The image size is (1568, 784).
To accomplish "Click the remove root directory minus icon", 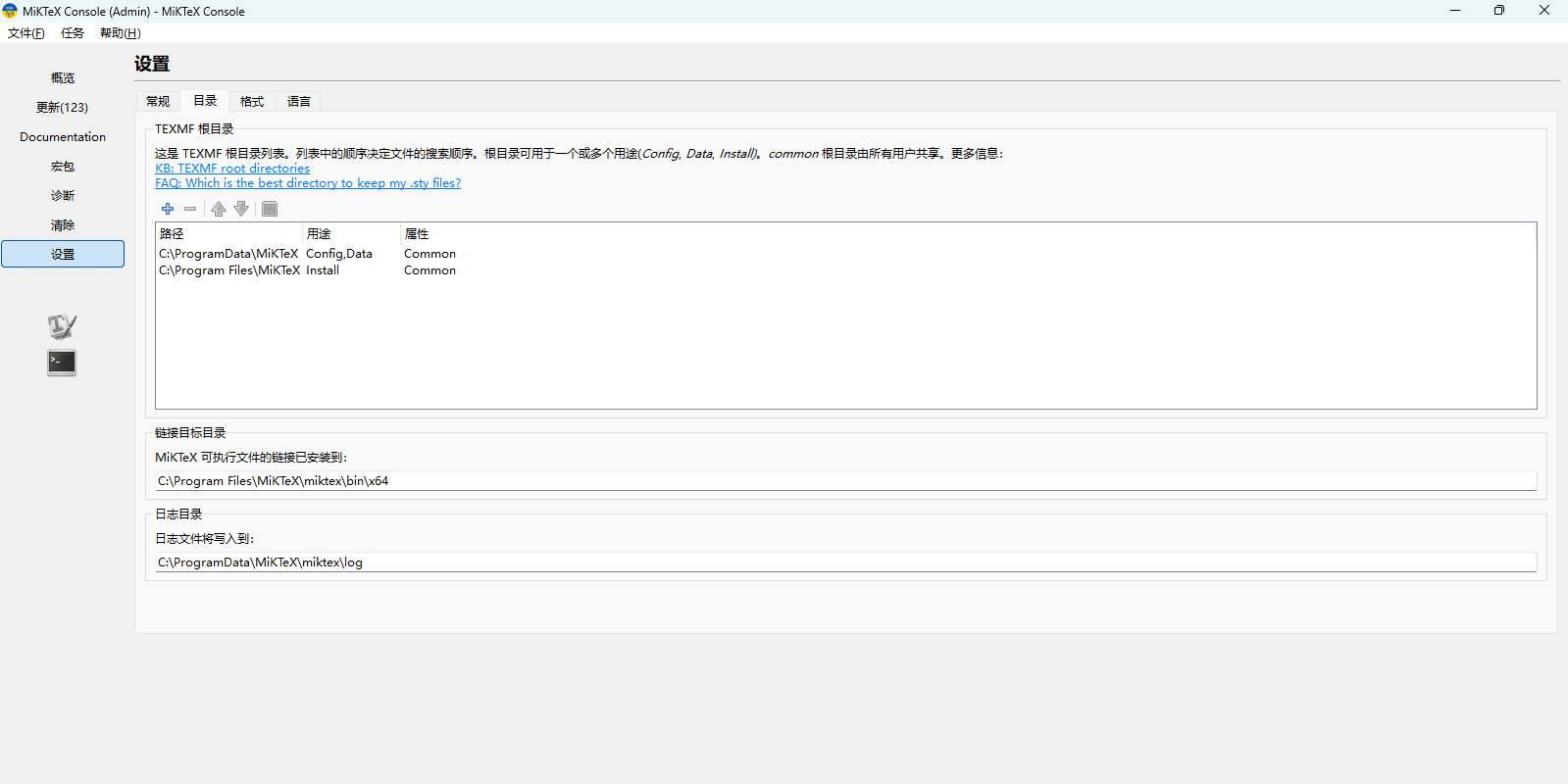I will (190, 209).
